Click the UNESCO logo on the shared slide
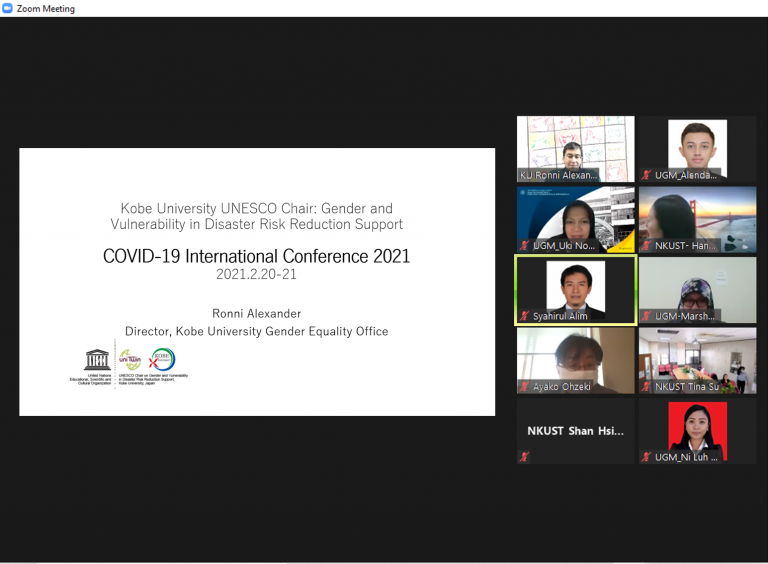Screen dimensions: 768x564 pyautogui.click(x=97, y=360)
